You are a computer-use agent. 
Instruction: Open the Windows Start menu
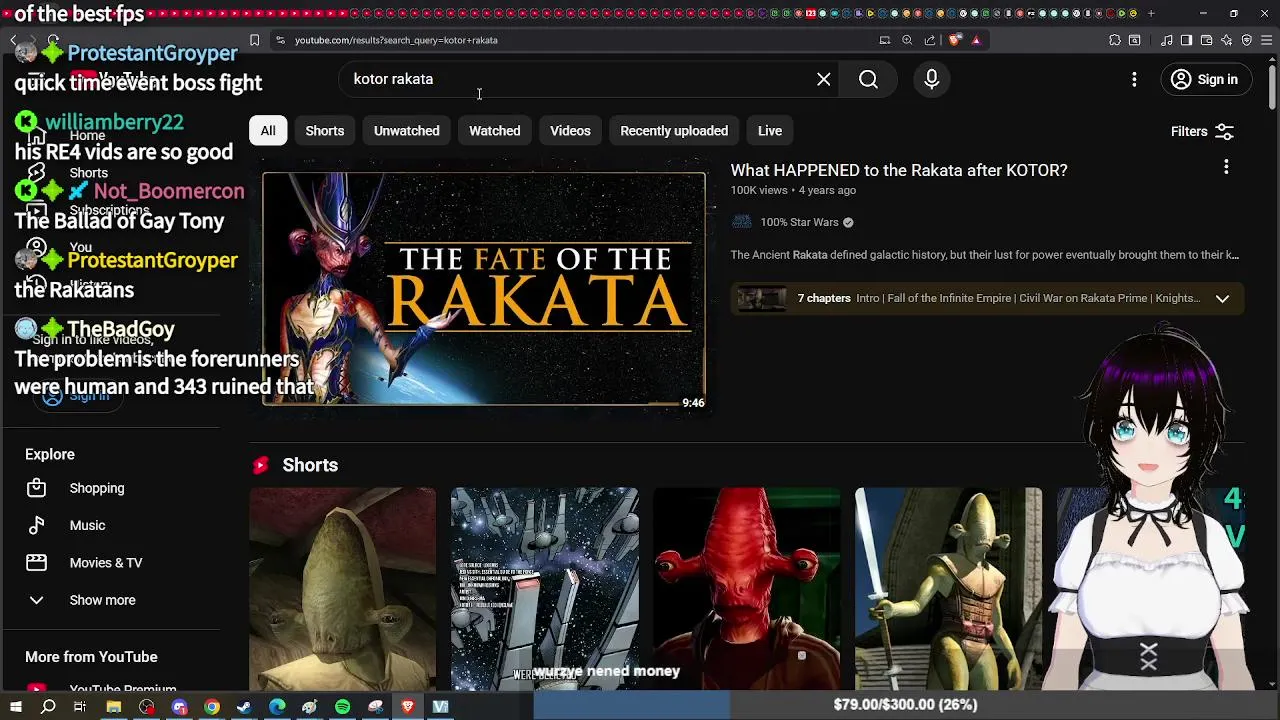click(16, 707)
